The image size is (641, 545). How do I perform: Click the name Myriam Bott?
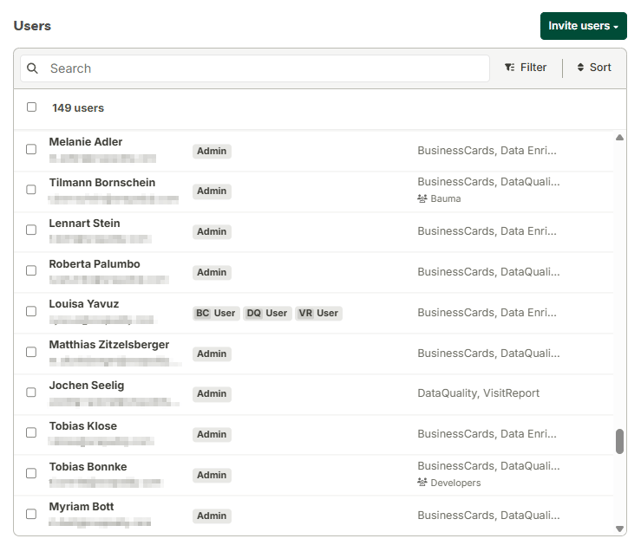coord(81,507)
